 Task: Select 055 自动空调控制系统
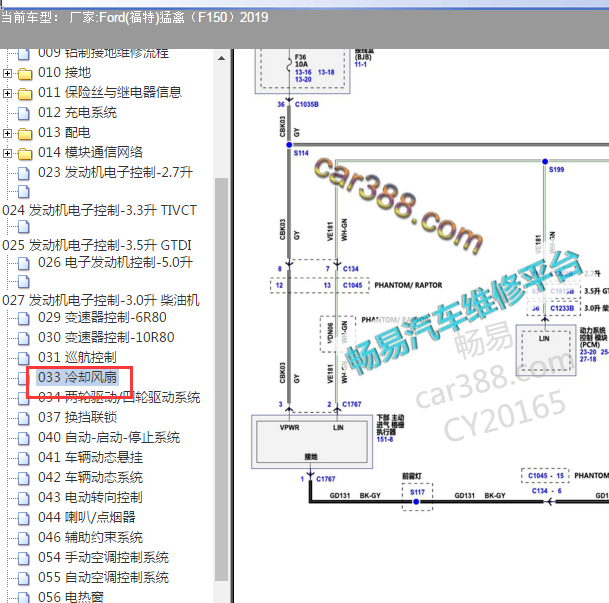(104, 577)
